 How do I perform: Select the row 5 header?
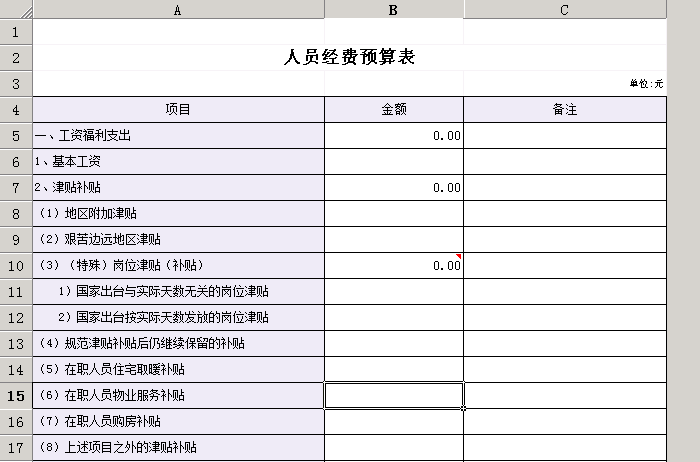(16, 135)
